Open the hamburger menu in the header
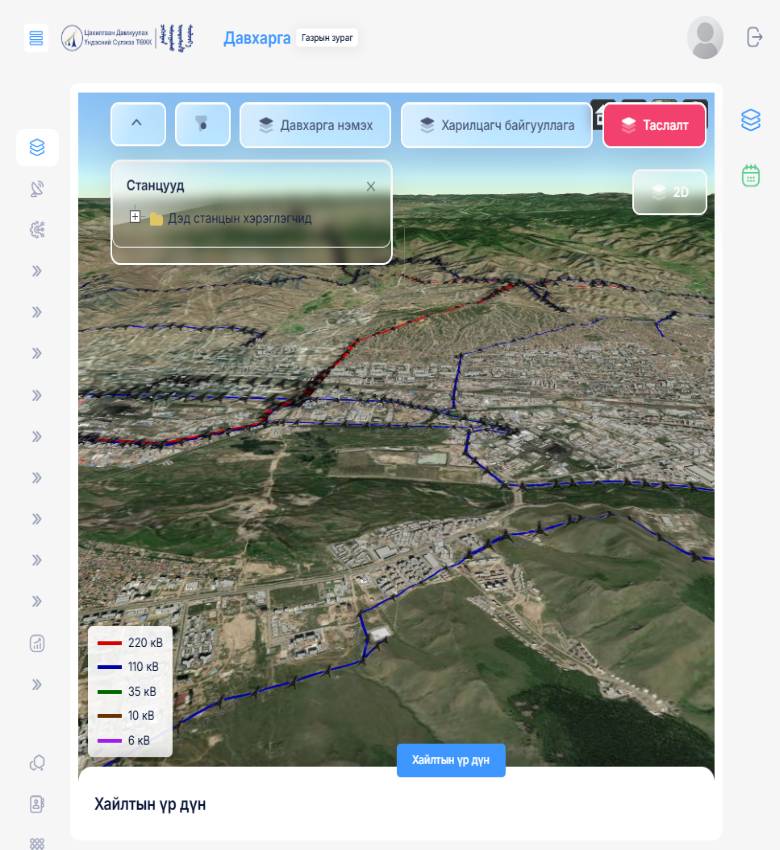 pyautogui.click(x=36, y=38)
